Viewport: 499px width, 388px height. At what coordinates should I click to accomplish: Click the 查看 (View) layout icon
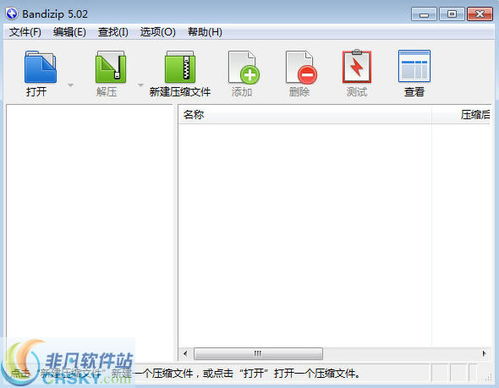(414, 66)
